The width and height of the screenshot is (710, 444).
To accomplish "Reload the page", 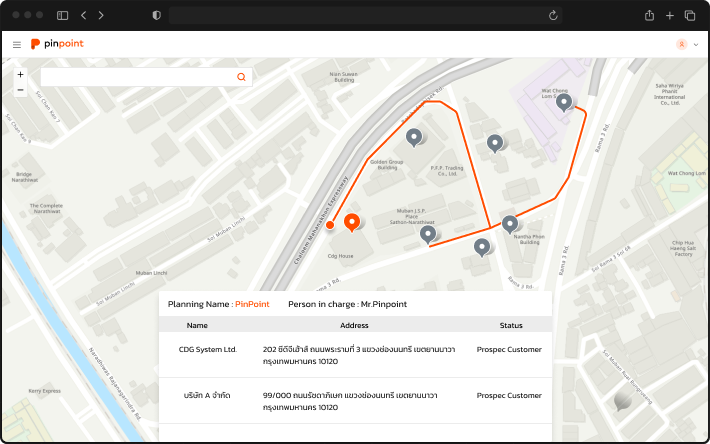I will pos(553,15).
